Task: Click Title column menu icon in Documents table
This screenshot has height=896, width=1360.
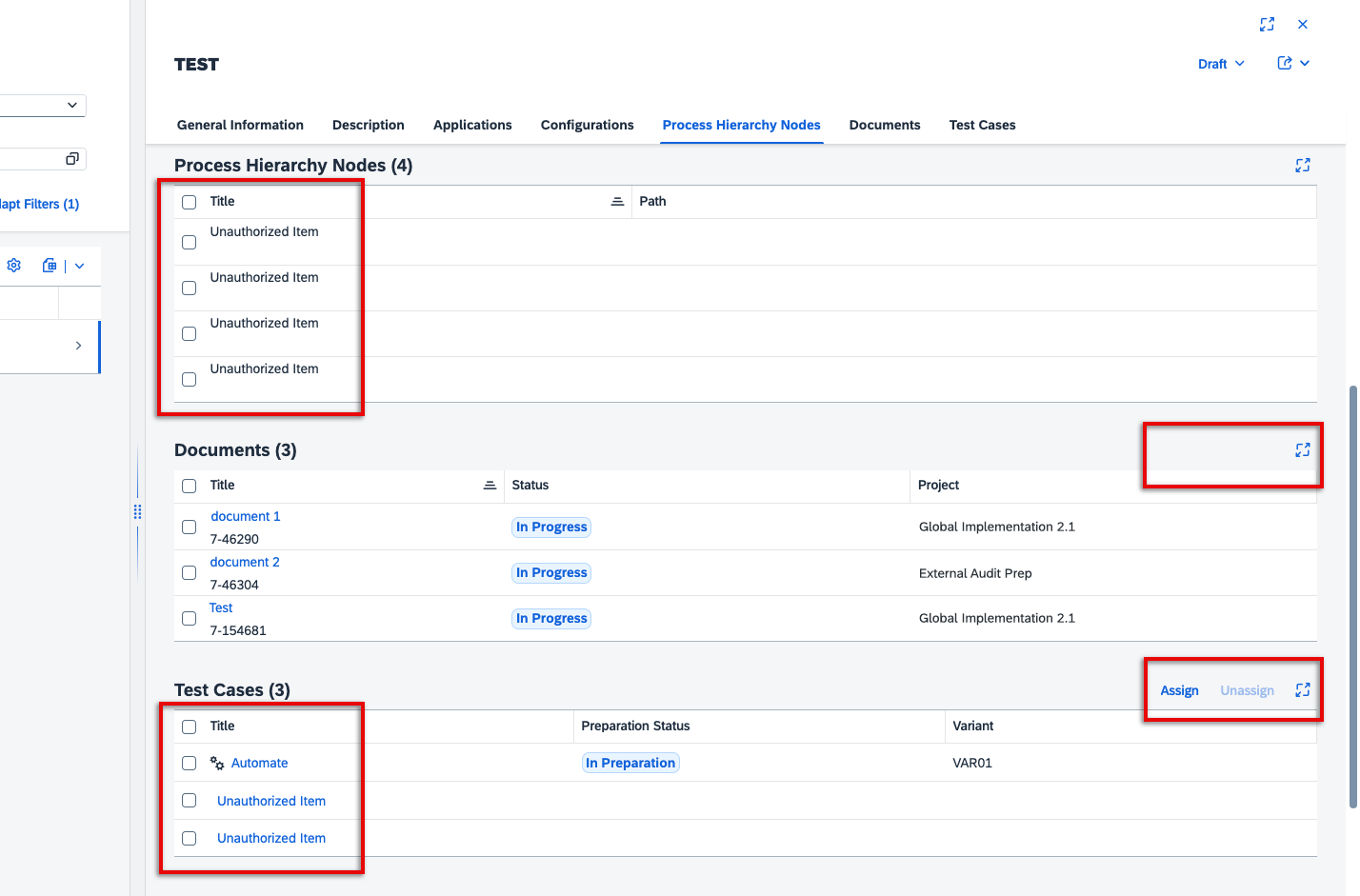Action: (x=490, y=486)
